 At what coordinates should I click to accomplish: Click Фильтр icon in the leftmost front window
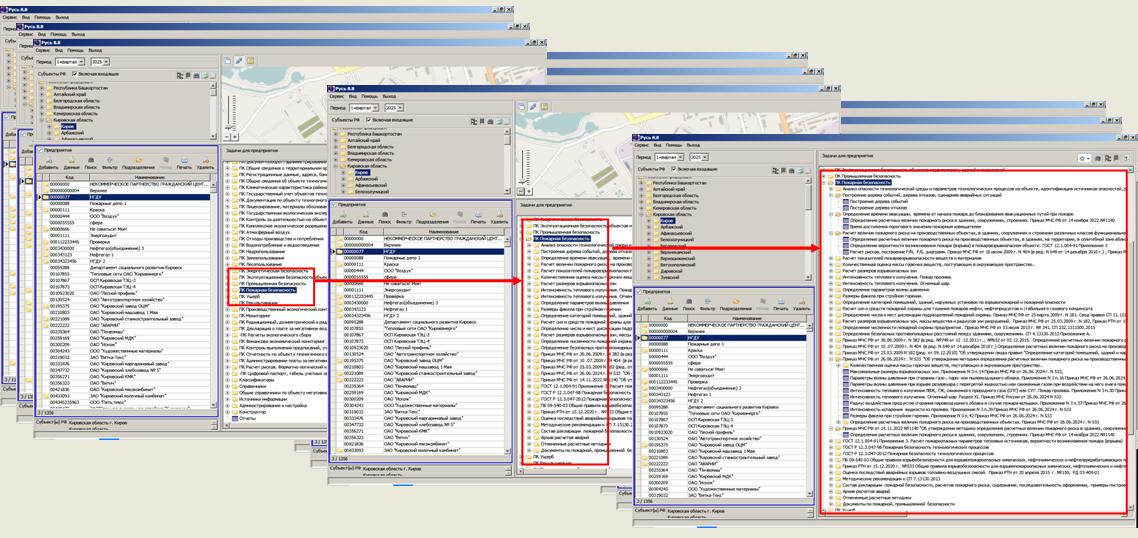point(110,164)
